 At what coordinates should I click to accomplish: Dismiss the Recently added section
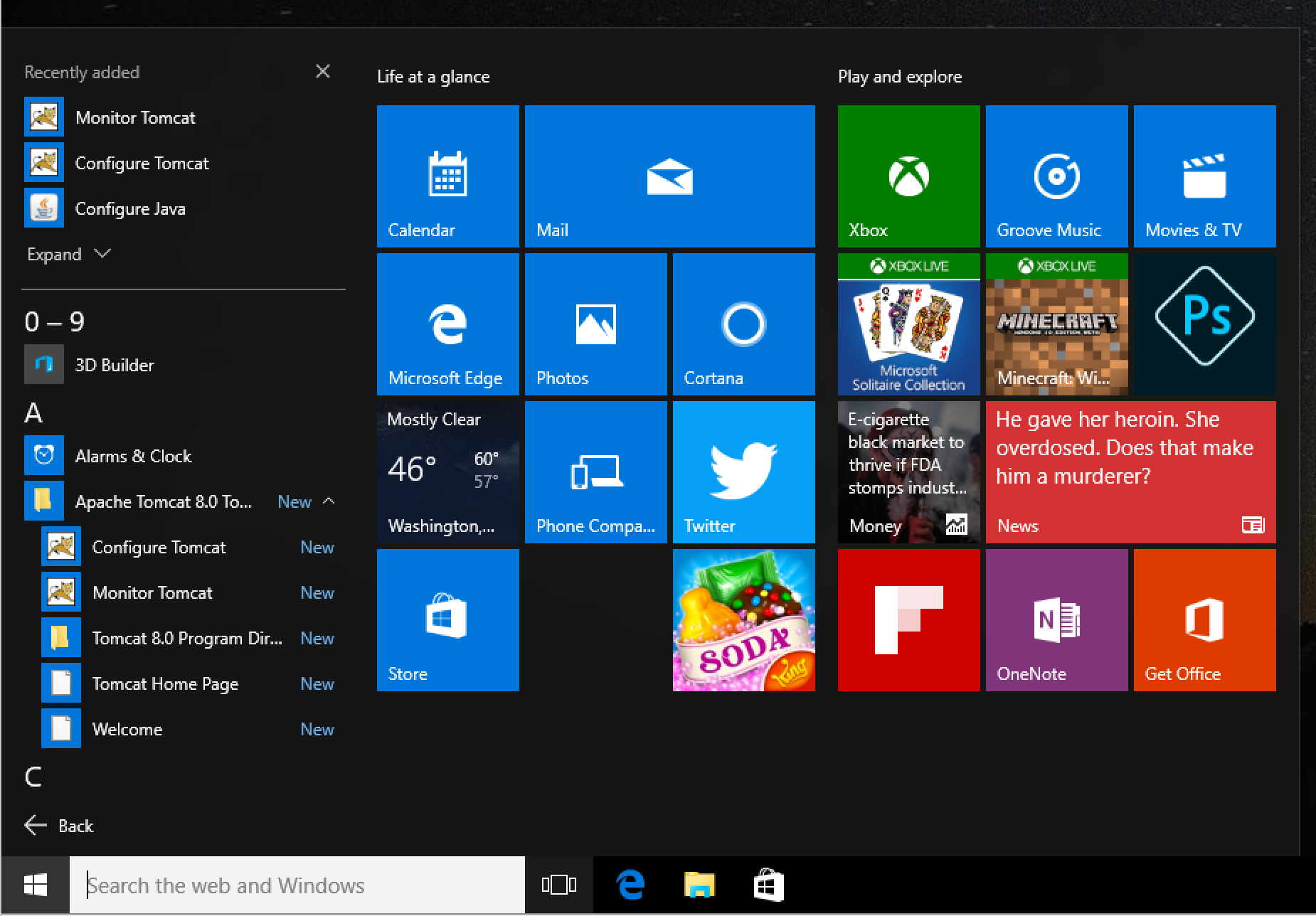click(x=323, y=71)
